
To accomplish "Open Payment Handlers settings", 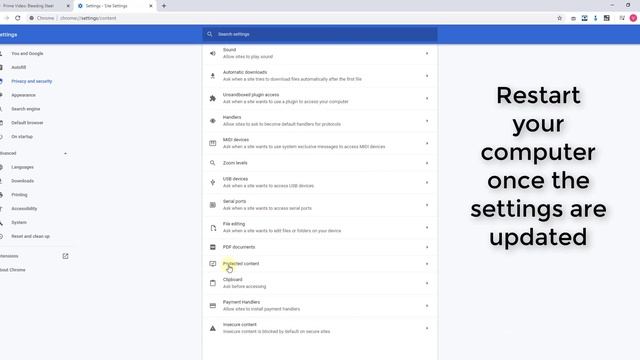I will coord(320,306).
